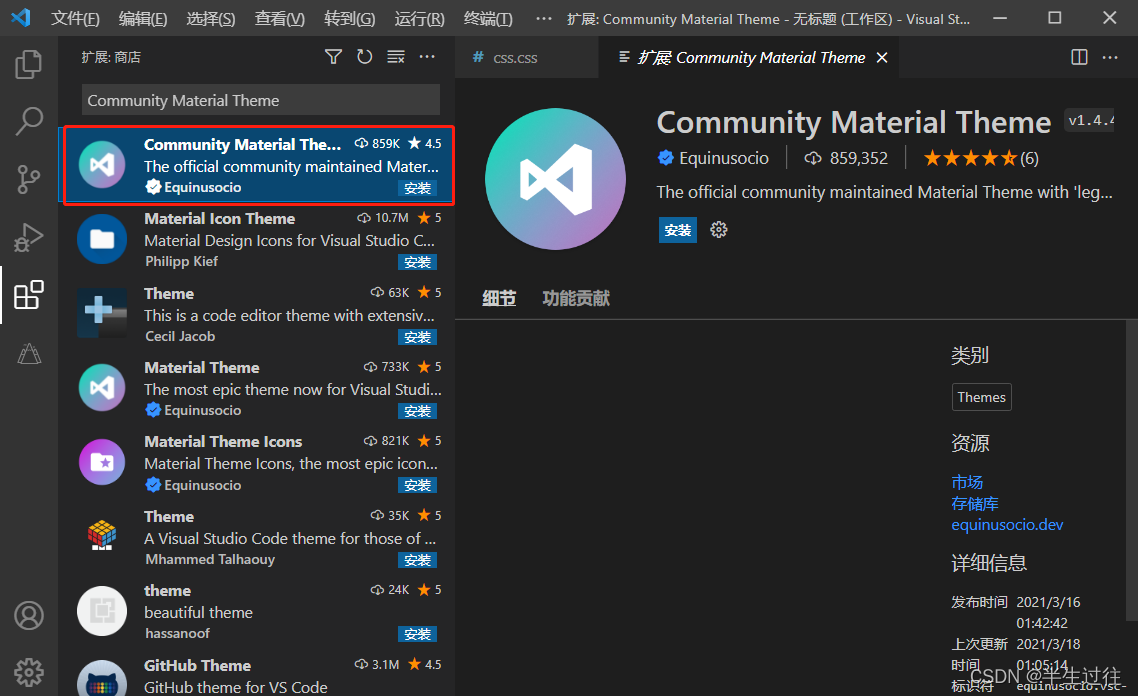Select Theme by Cecil Jacob

256,314
